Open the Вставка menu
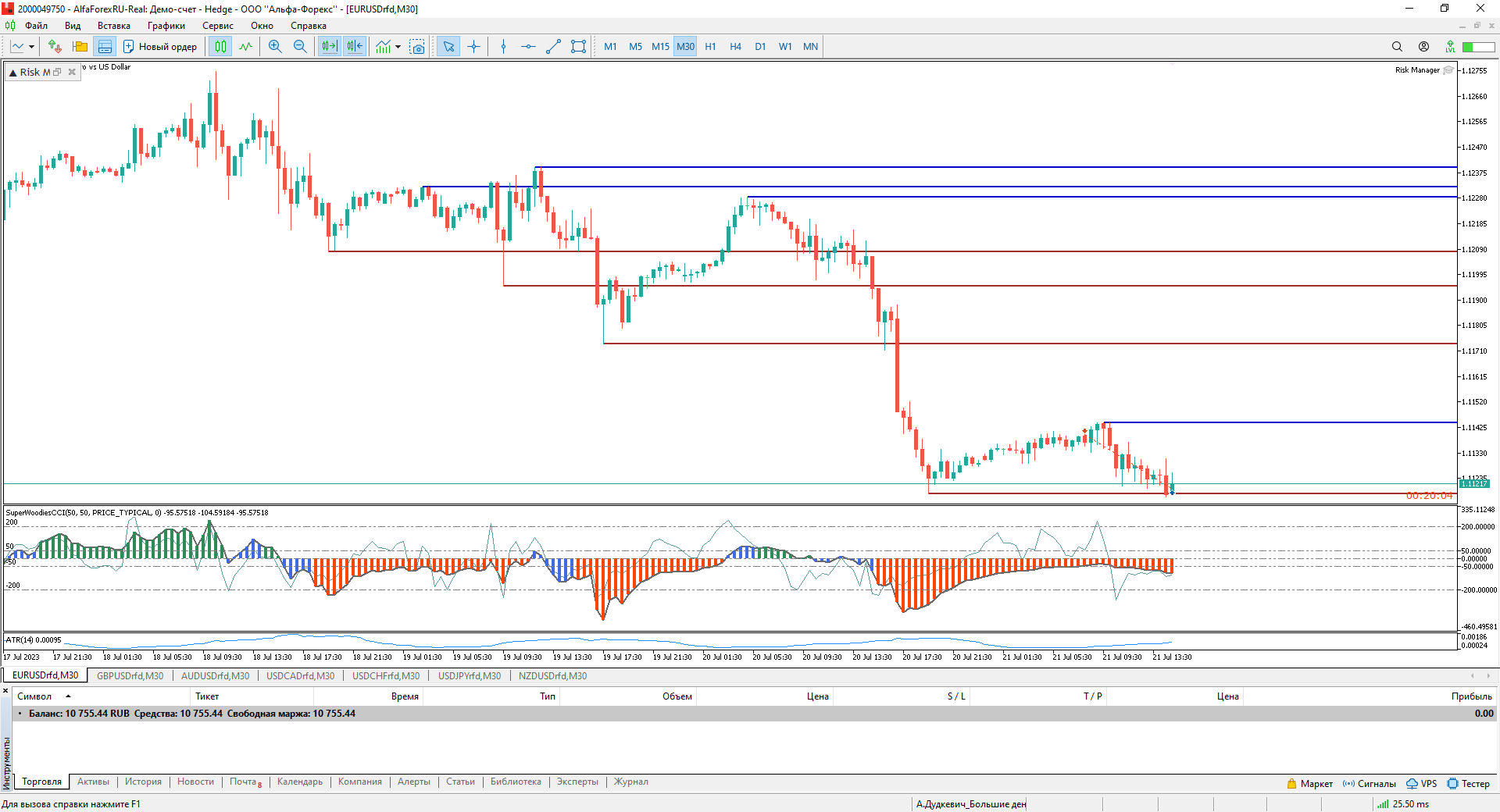1500x812 pixels. (114, 26)
